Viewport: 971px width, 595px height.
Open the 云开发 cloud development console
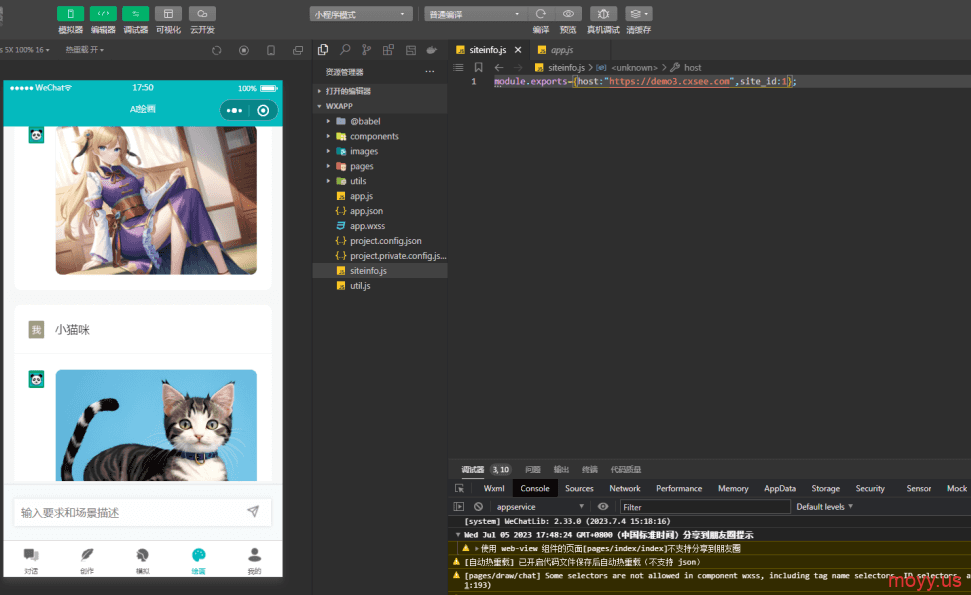(x=202, y=14)
